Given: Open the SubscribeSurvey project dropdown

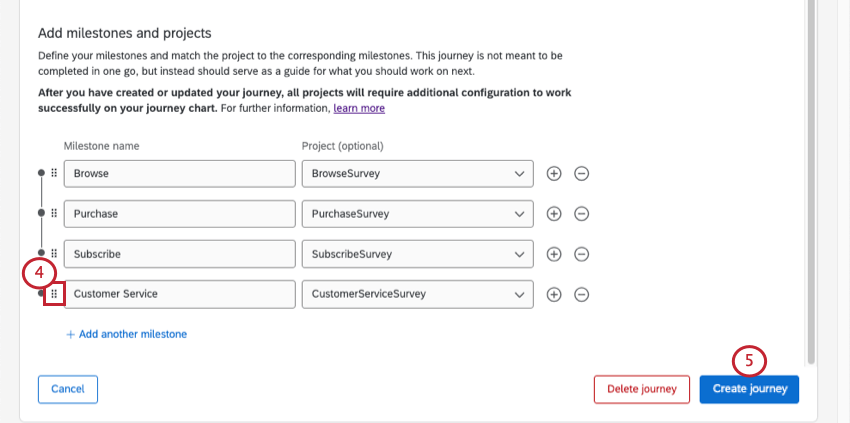Looking at the screenshot, I should point(417,254).
